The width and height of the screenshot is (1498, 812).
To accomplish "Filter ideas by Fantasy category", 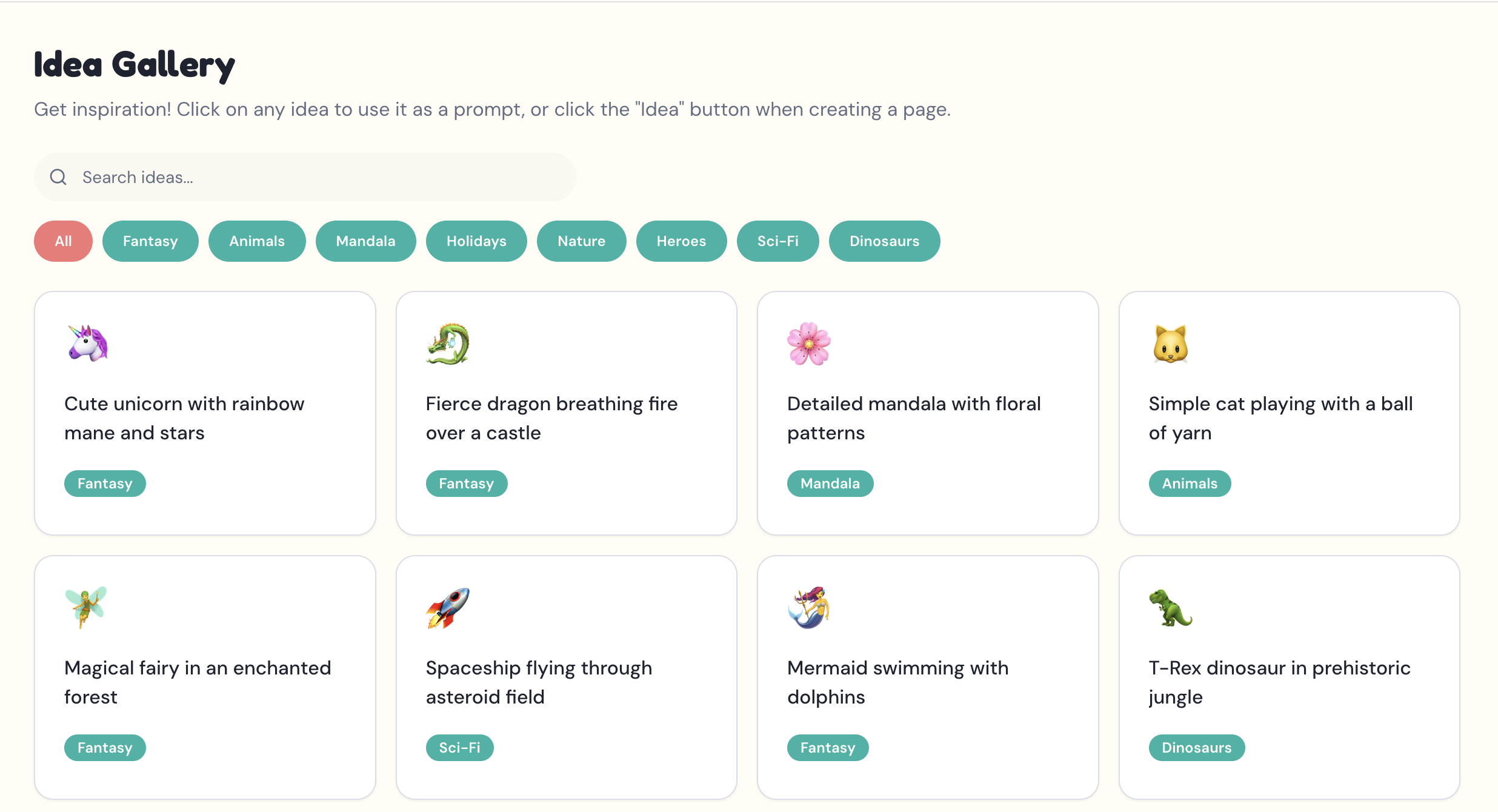I will point(150,241).
